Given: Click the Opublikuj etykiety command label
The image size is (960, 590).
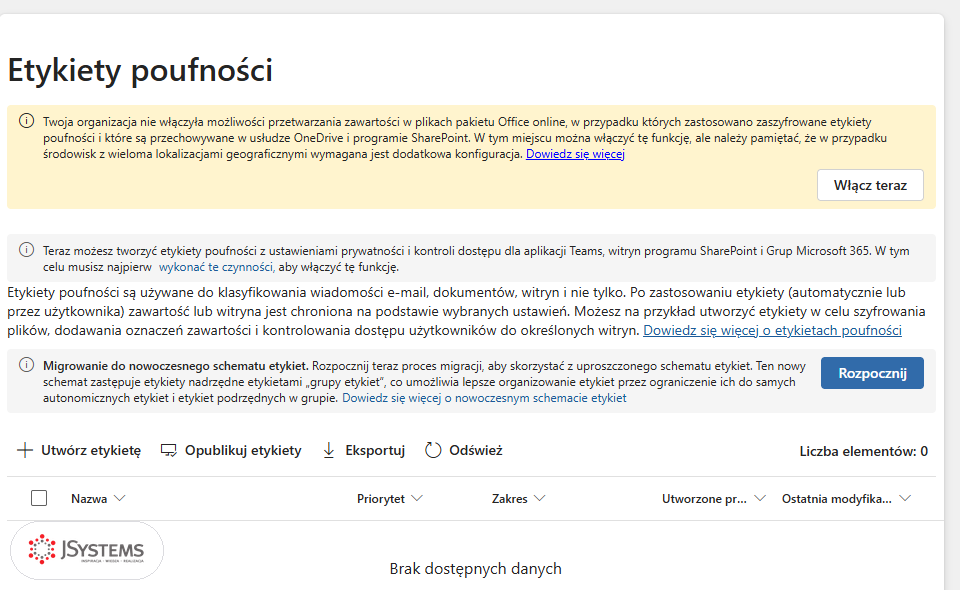Looking at the screenshot, I should tap(243, 450).
